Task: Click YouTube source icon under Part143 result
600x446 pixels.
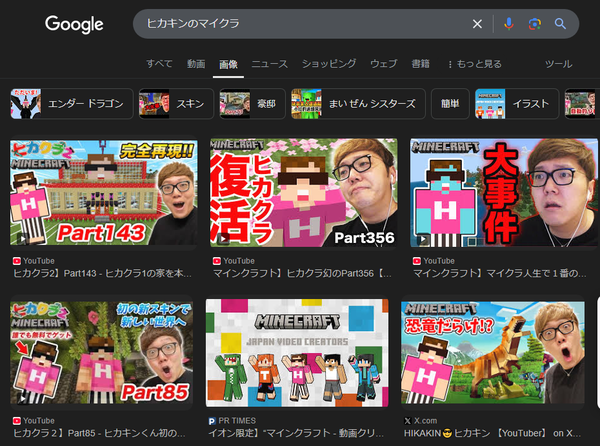Action: coord(16,261)
